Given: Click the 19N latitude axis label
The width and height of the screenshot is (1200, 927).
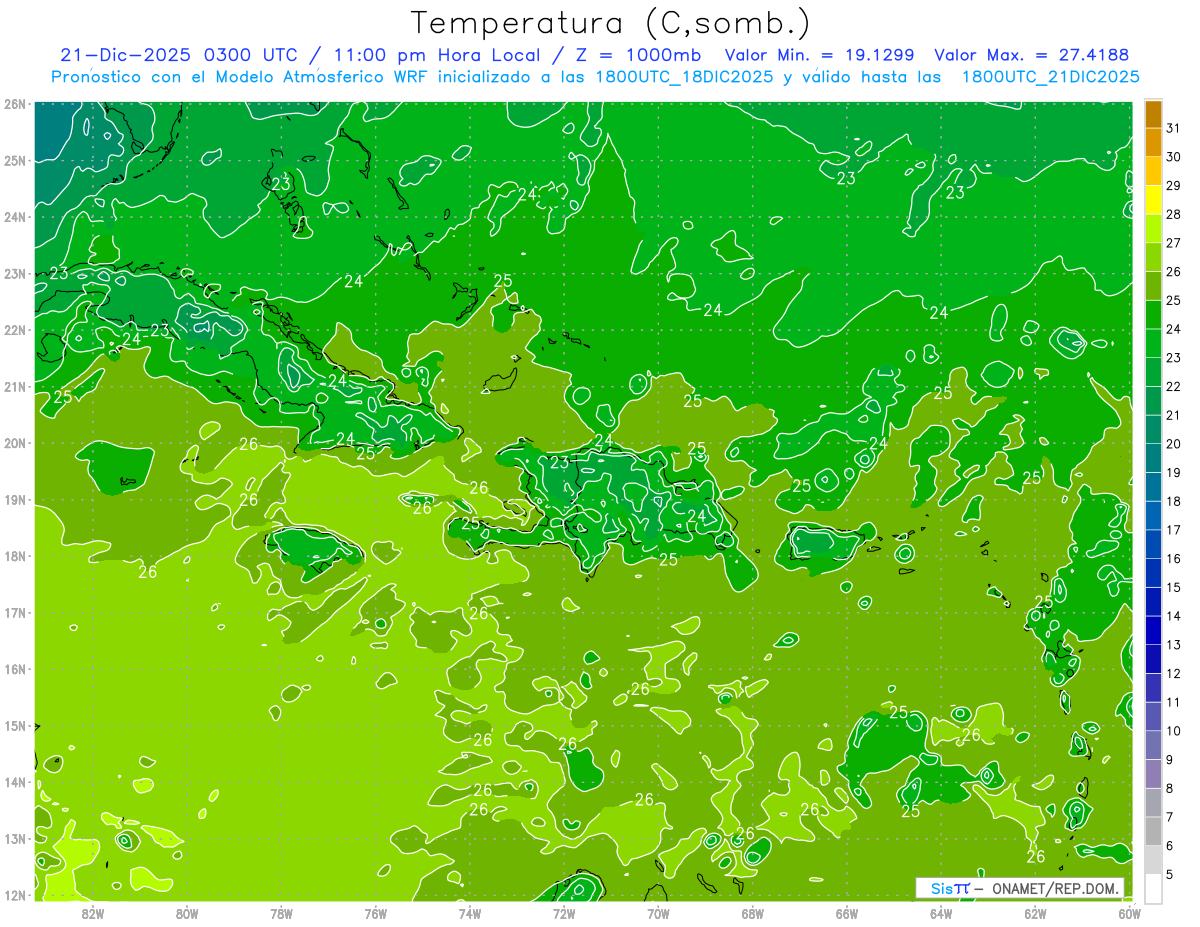Looking at the screenshot, I should pyautogui.click(x=15, y=499).
